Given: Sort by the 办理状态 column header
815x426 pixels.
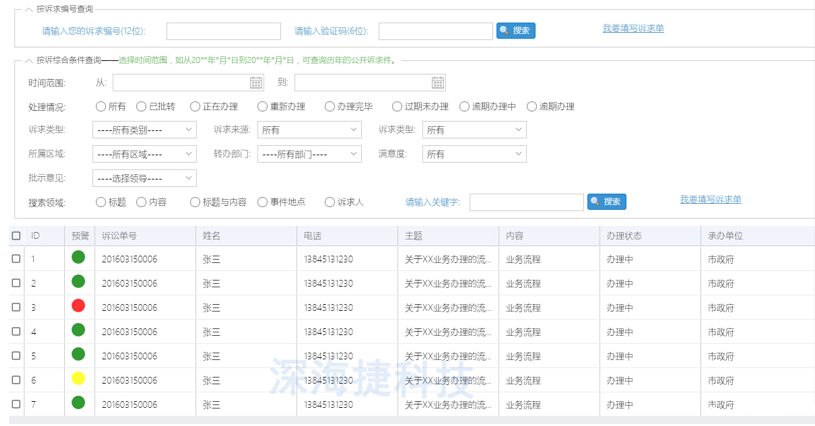Looking at the screenshot, I should (623, 236).
